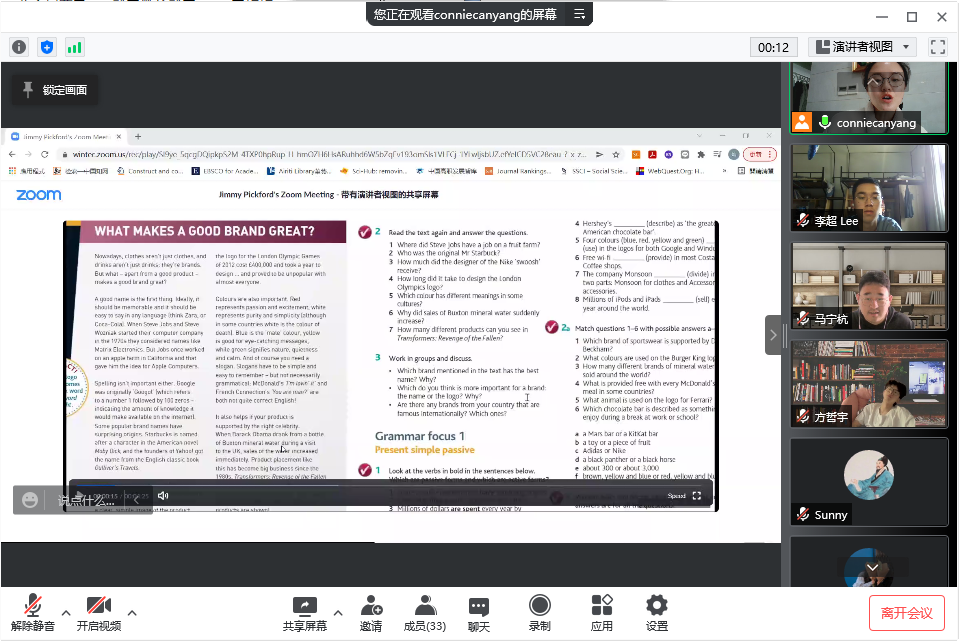Open screen share options menu at top
This screenshot has width=962, height=641.
[x=578, y=14]
